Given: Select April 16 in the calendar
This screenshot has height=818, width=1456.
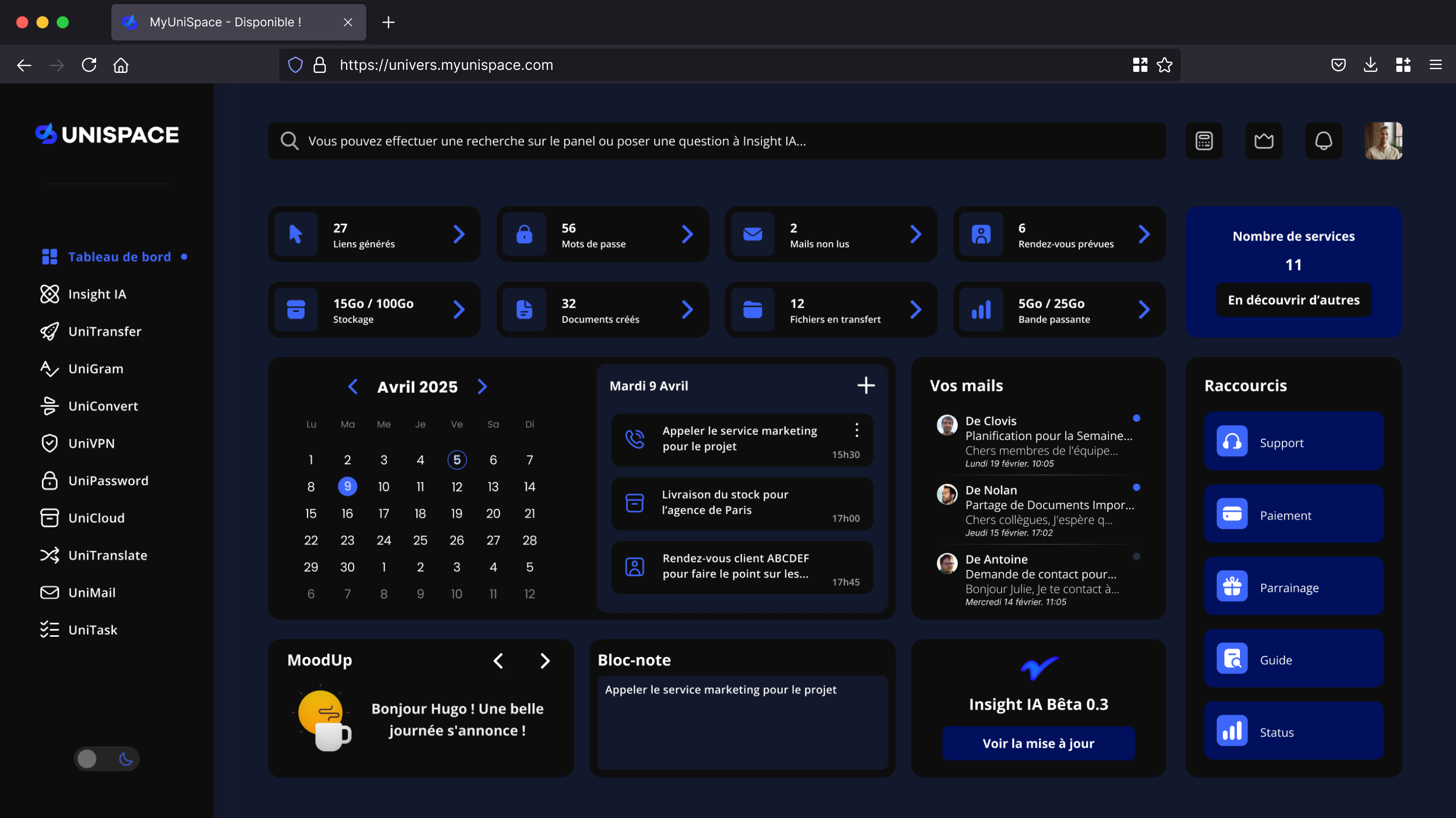Looking at the screenshot, I should [347, 514].
